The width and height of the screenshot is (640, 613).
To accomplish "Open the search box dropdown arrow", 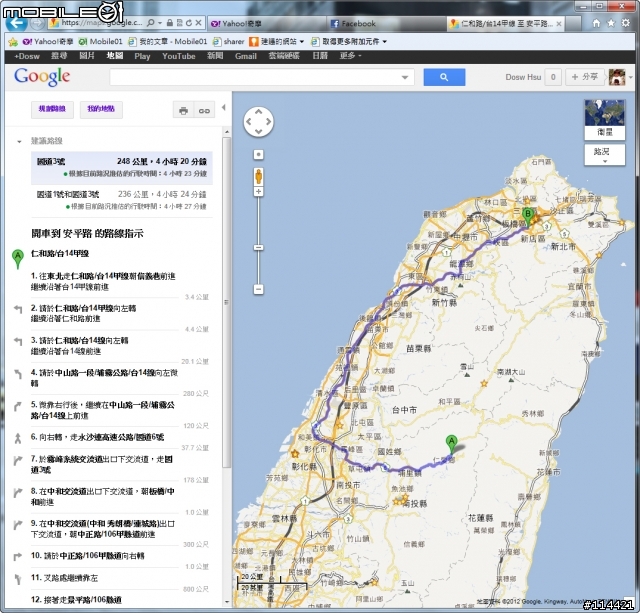I will (405, 77).
